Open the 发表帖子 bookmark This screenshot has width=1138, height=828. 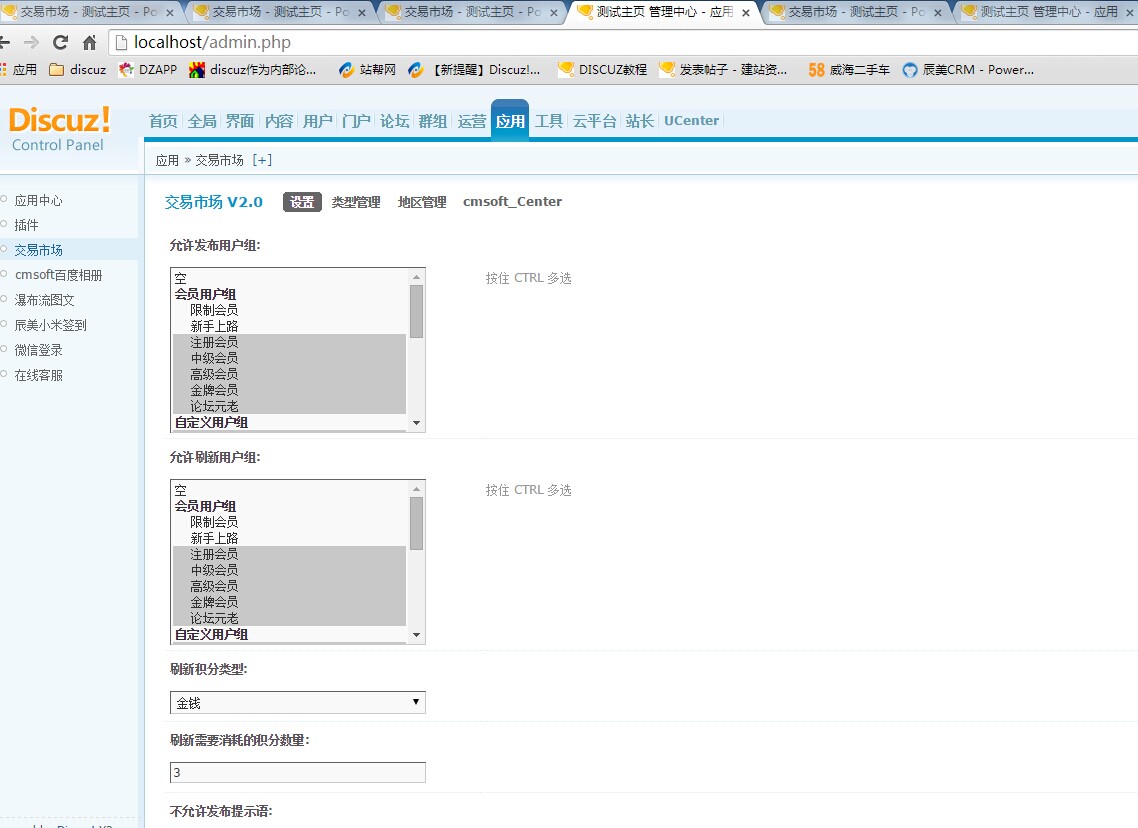[x=723, y=70]
